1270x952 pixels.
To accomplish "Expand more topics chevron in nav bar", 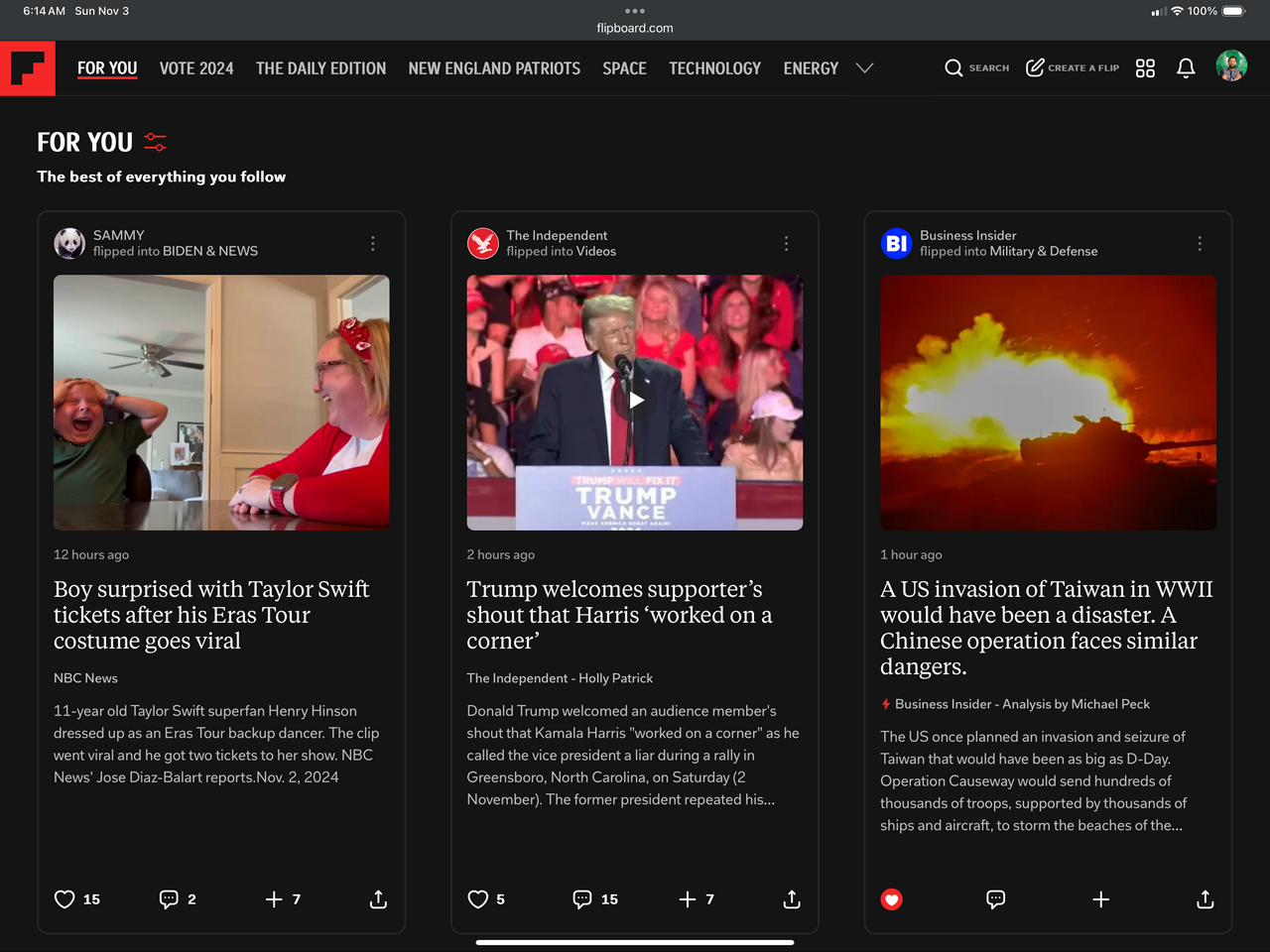I will (865, 68).
